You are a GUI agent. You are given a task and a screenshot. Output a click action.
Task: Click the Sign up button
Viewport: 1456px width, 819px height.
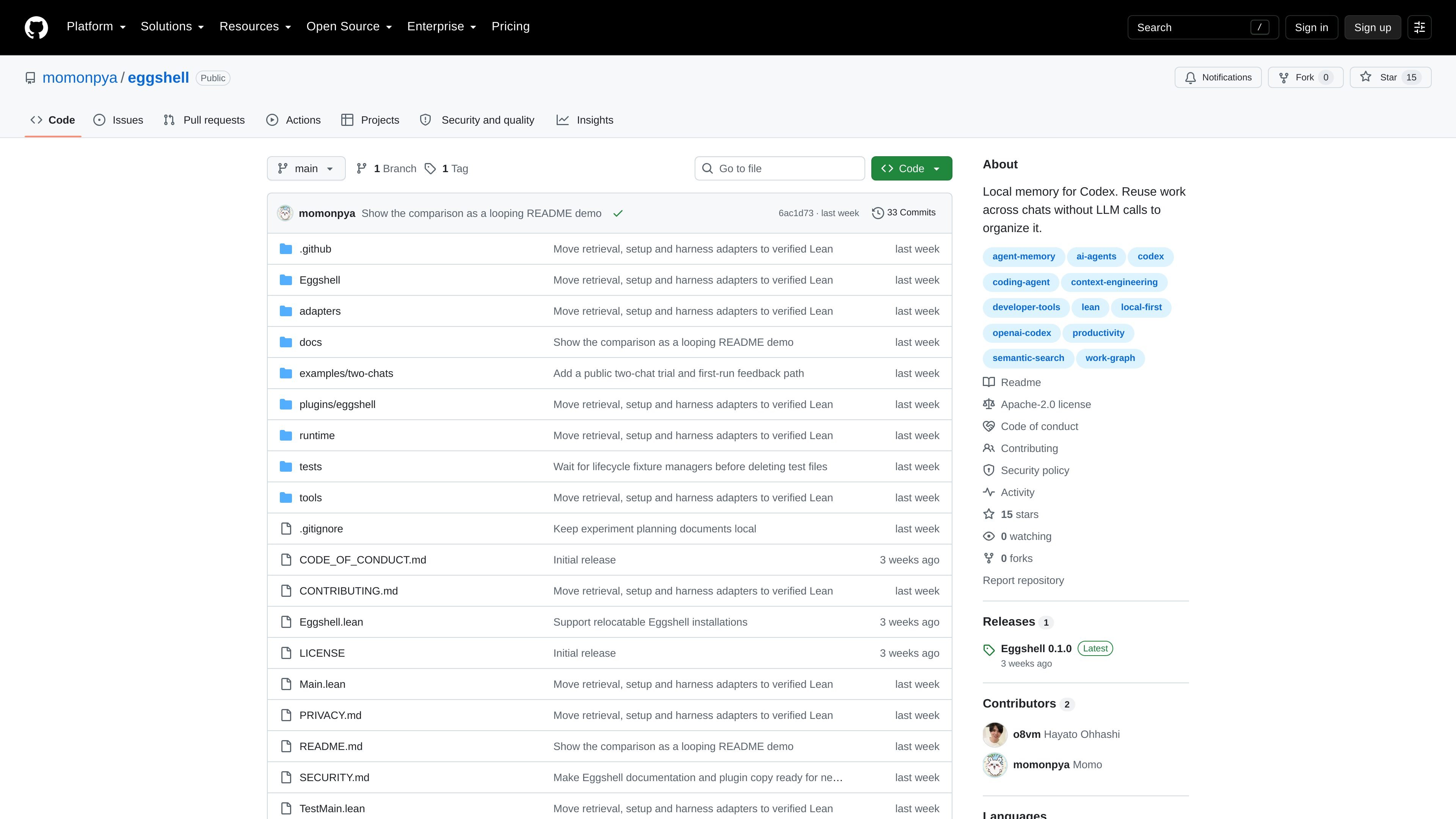1372,27
